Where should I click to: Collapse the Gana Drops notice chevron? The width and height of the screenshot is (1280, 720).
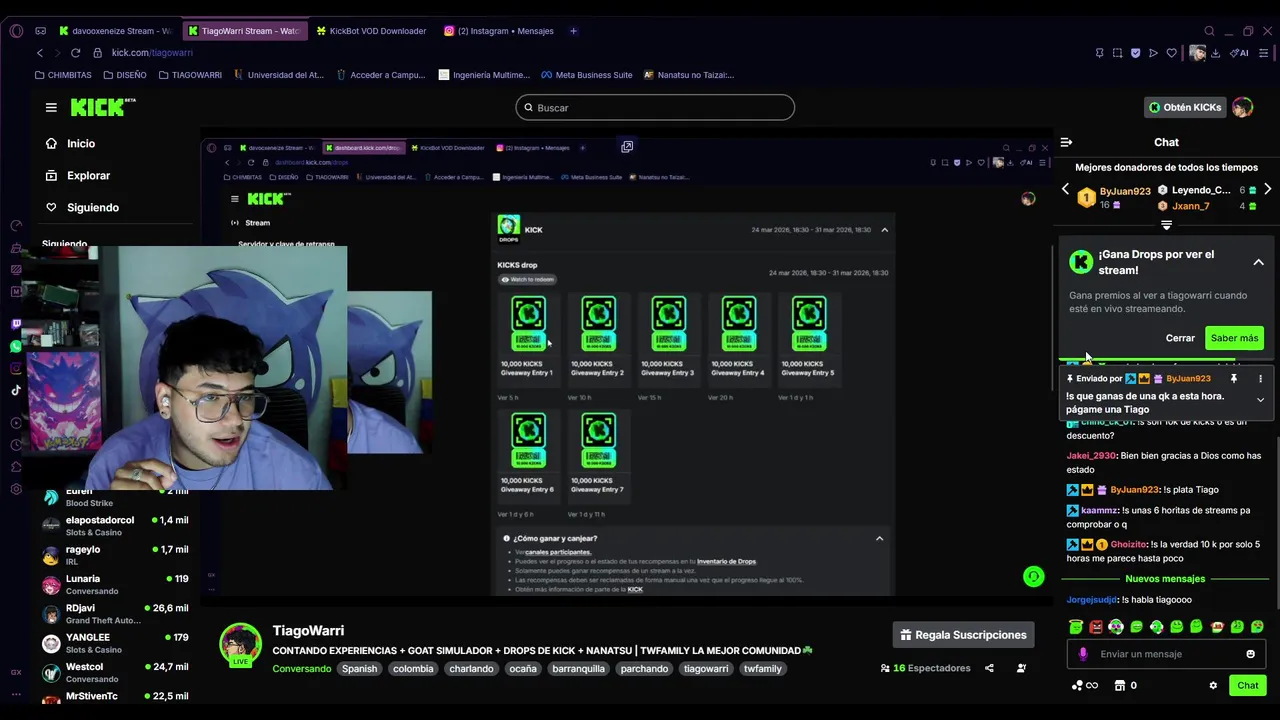(1258, 263)
